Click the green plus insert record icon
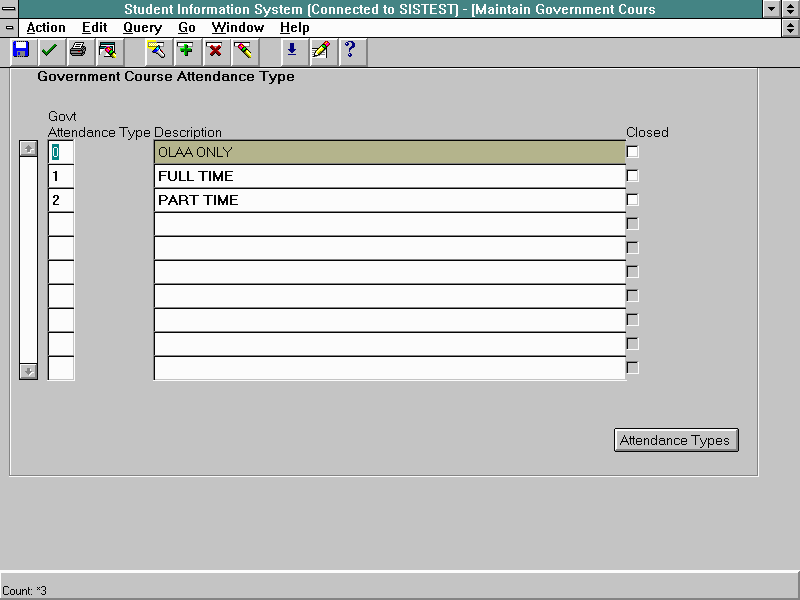The width and height of the screenshot is (800, 600). click(185, 50)
